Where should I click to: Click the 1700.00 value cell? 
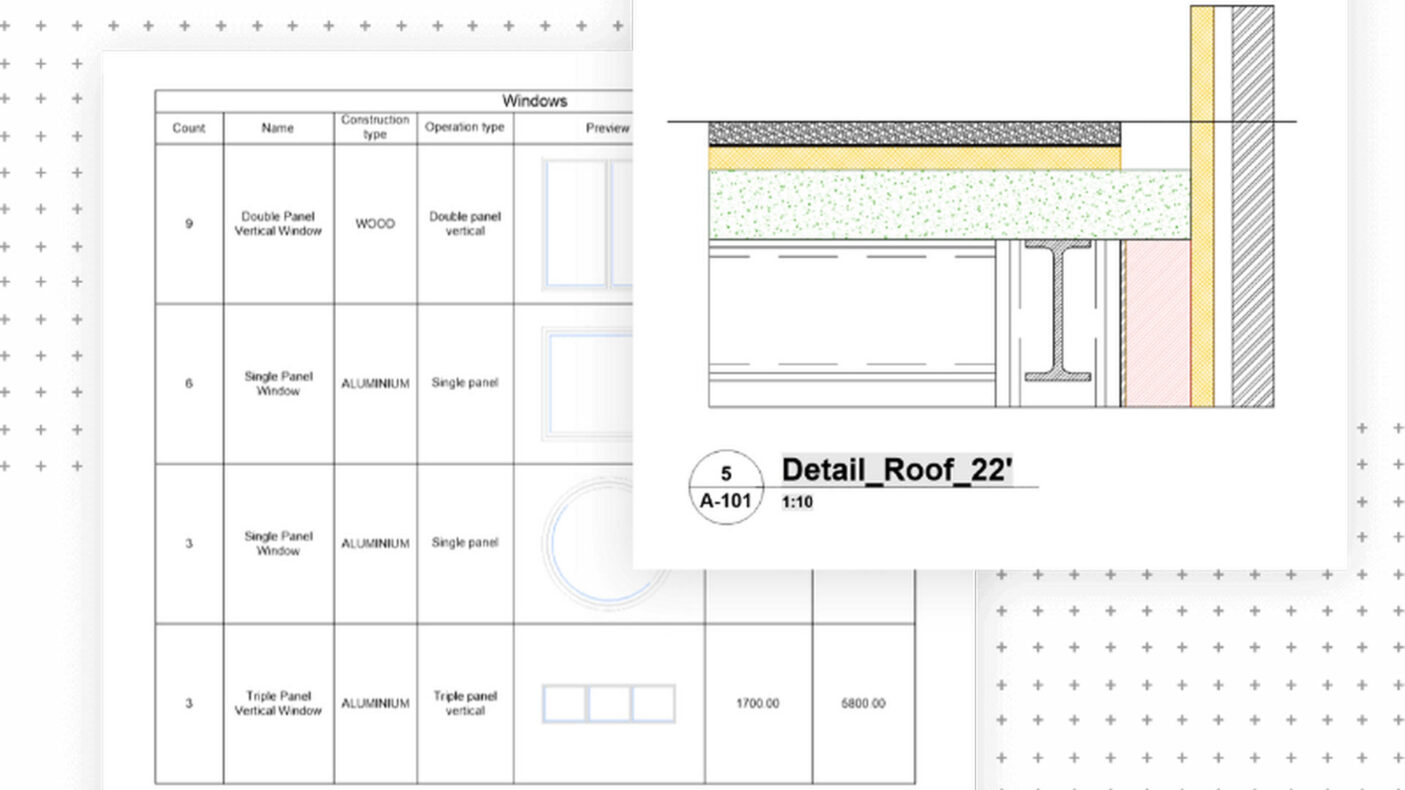click(x=758, y=704)
